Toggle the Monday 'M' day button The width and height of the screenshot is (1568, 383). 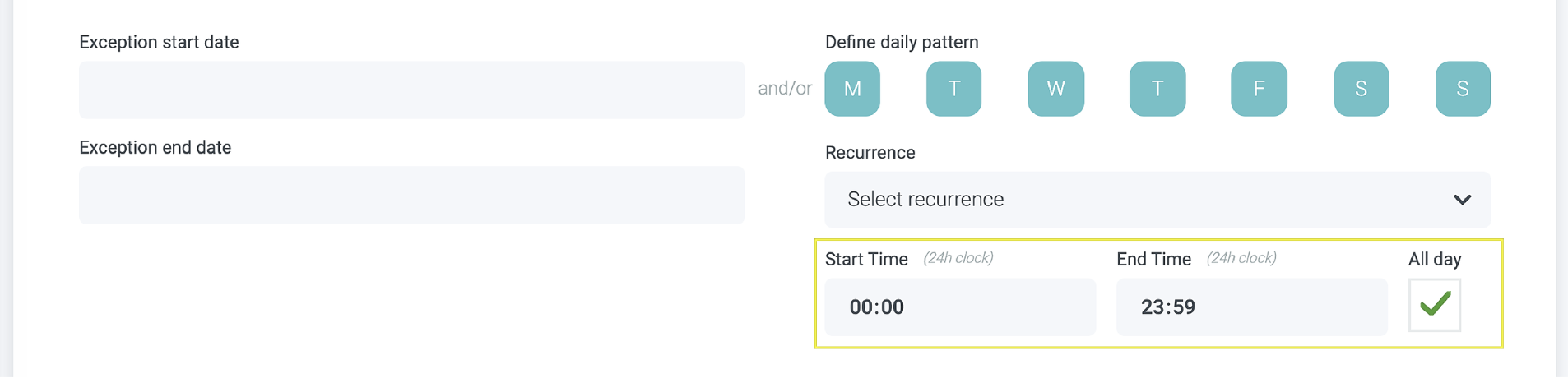click(x=852, y=89)
